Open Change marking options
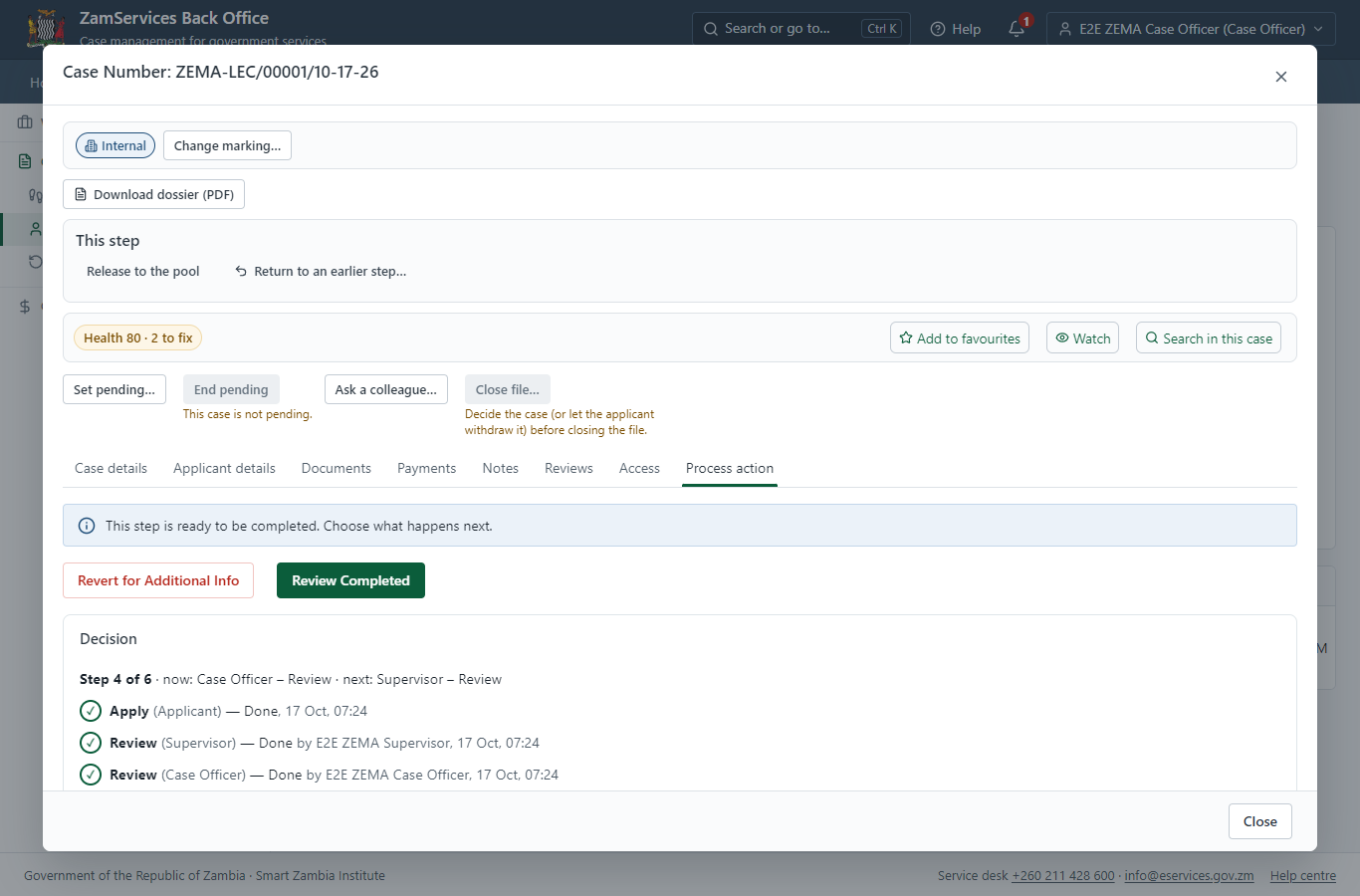This screenshot has height=896, width=1360. click(x=227, y=145)
